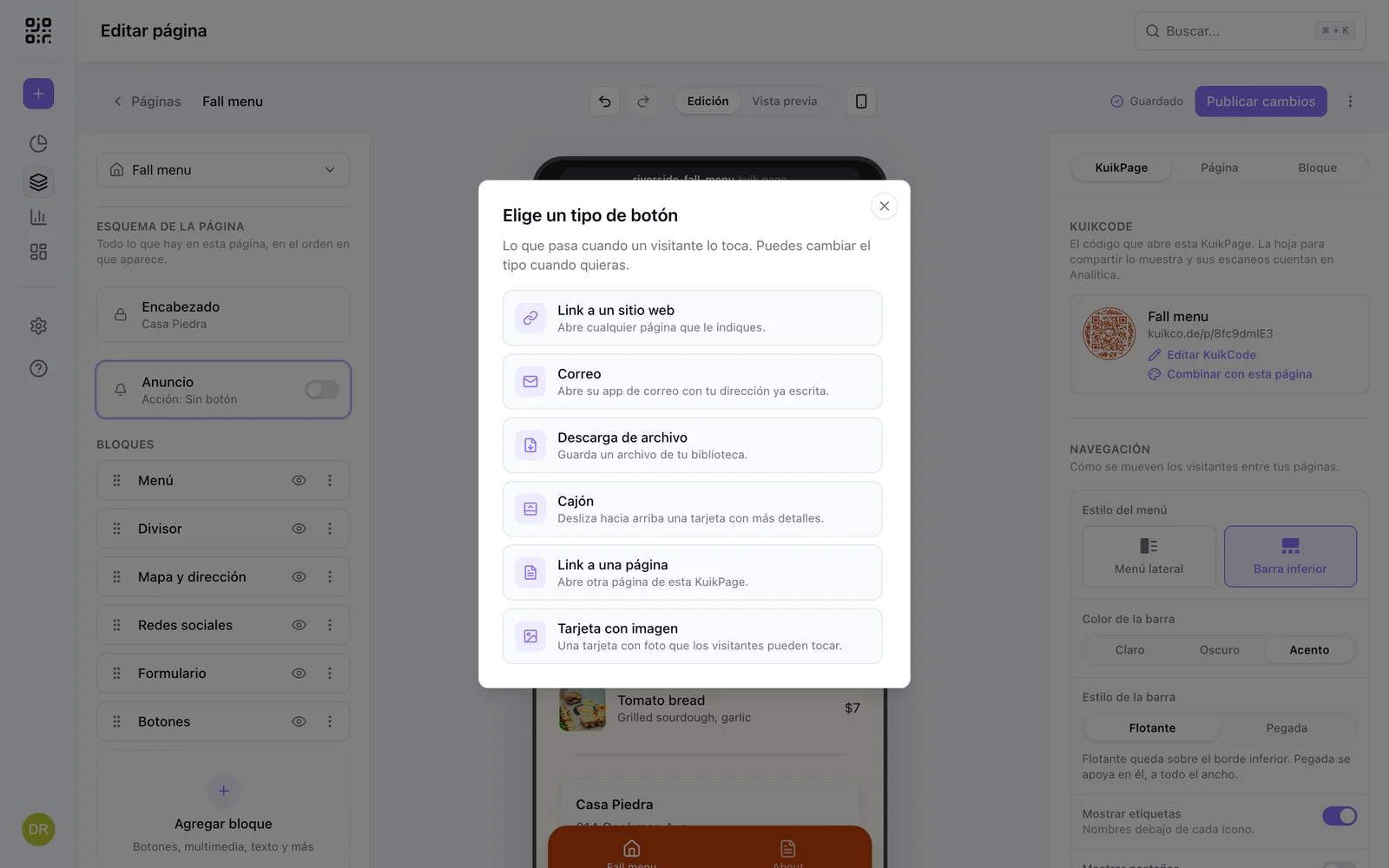The height and width of the screenshot is (868, 1389).
Task: Choose the Correo button type
Action: [x=692, y=382]
